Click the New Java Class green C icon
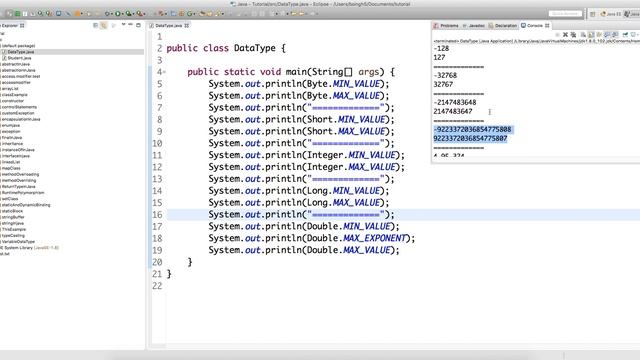Screen dimensions: 640x360 [x=189, y=13]
